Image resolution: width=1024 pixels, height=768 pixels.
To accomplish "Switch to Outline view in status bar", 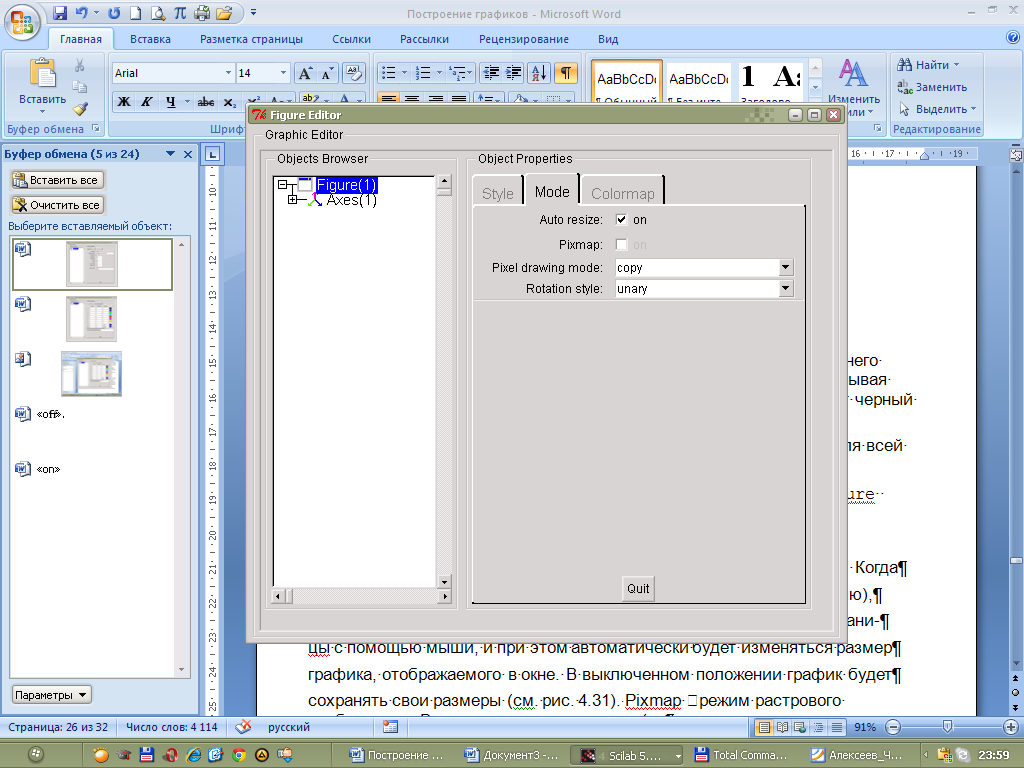I will [x=818, y=727].
